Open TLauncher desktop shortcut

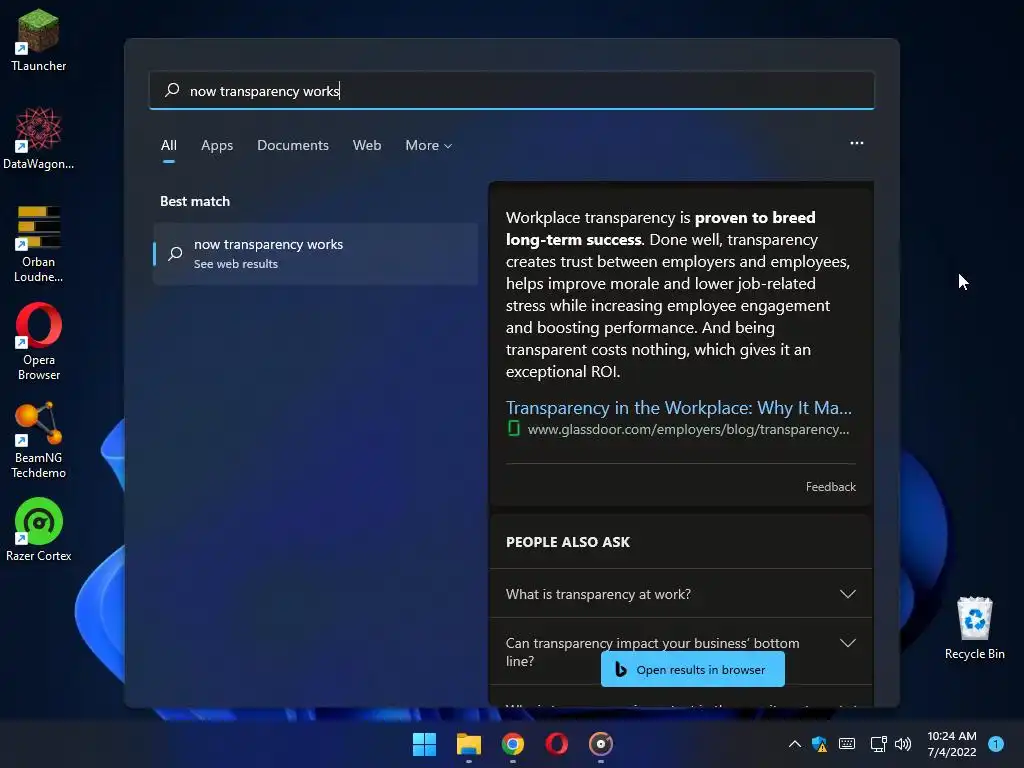pos(39,40)
